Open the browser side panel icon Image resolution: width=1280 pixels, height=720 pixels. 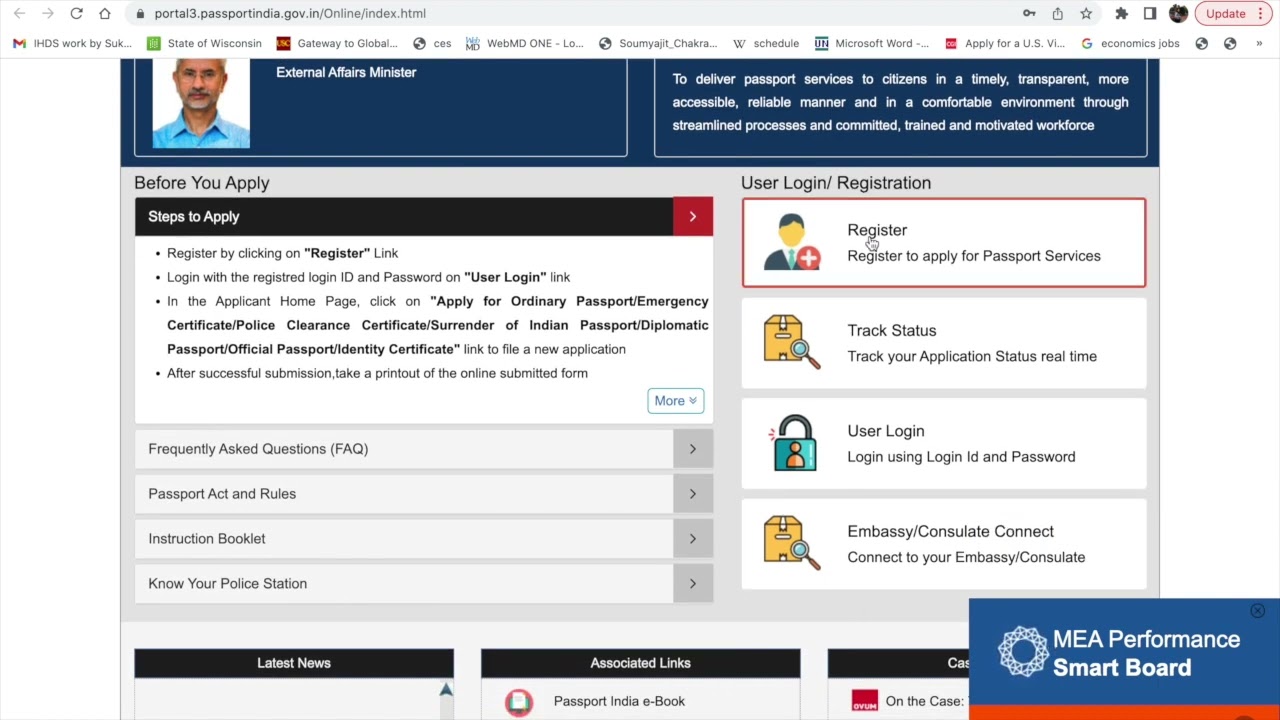click(1149, 13)
